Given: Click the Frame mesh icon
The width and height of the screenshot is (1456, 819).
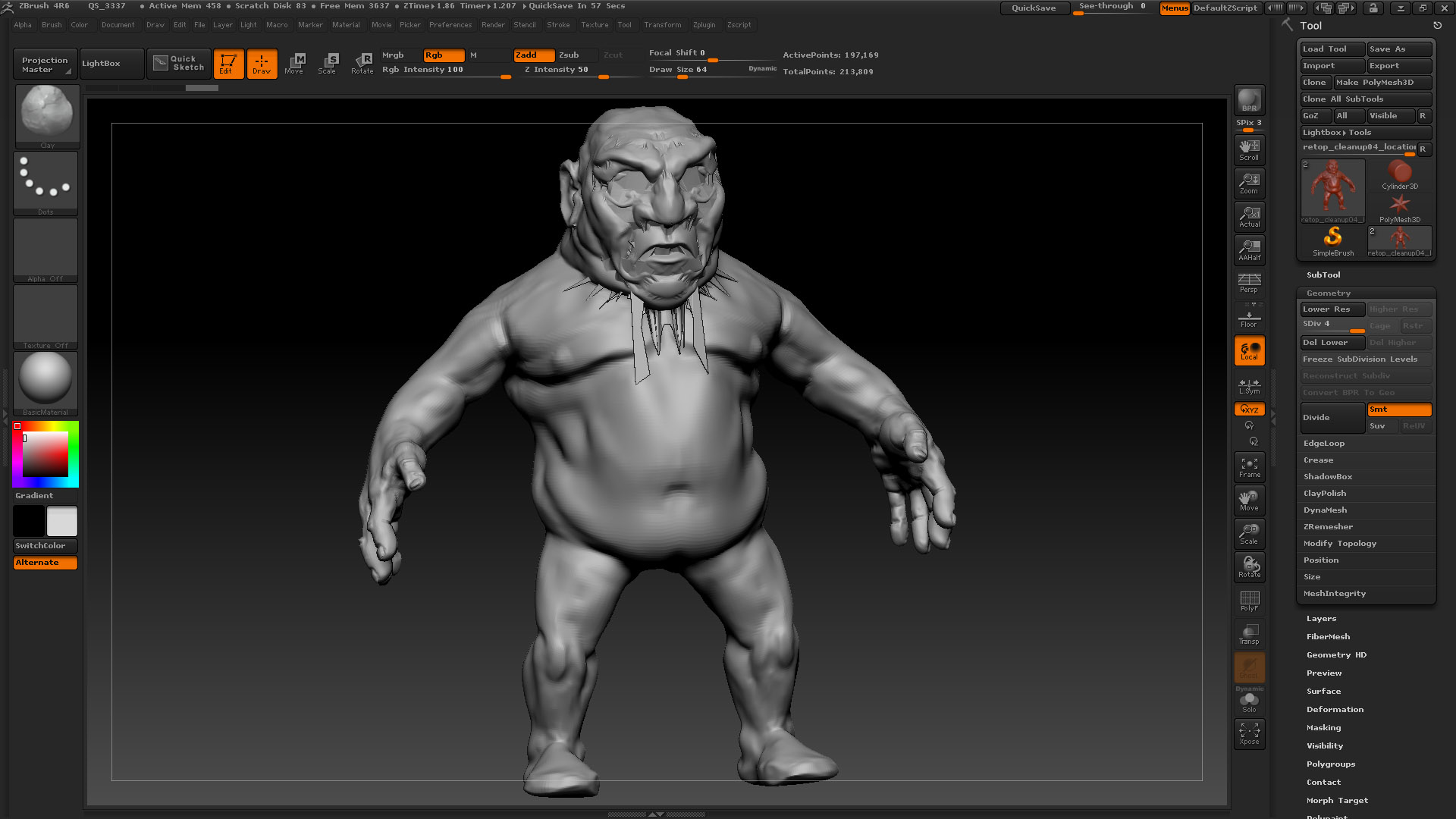Looking at the screenshot, I should [1249, 466].
